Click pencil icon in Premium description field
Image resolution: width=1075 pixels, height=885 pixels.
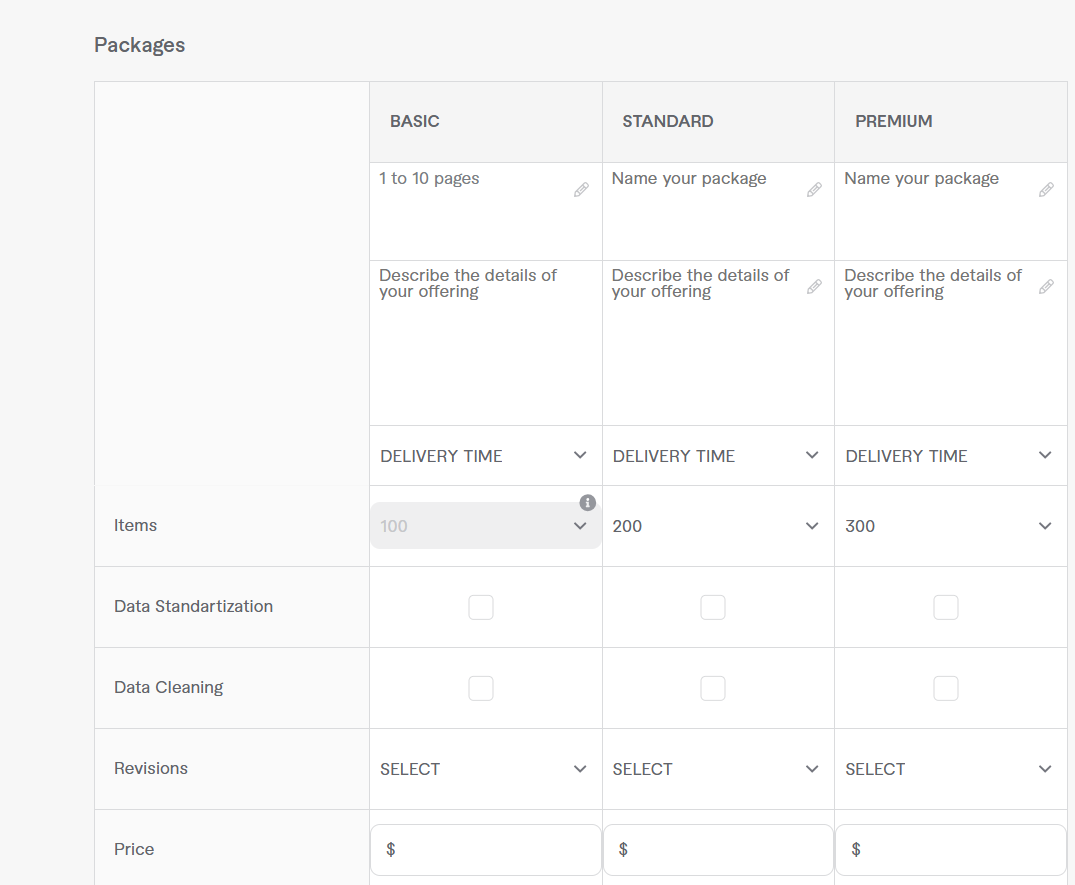click(1046, 287)
